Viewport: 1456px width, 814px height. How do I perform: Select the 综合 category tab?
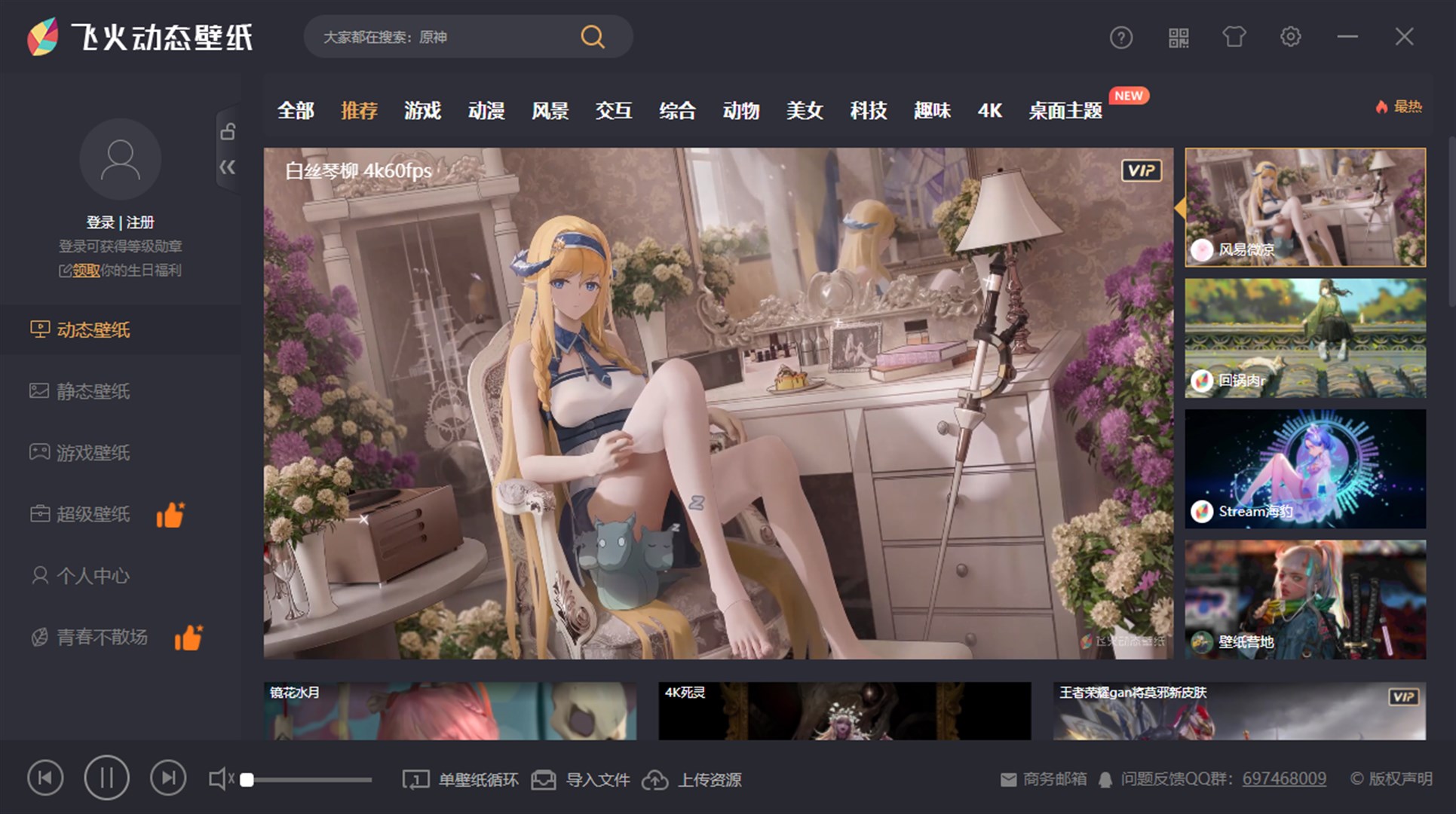coord(677,111)
